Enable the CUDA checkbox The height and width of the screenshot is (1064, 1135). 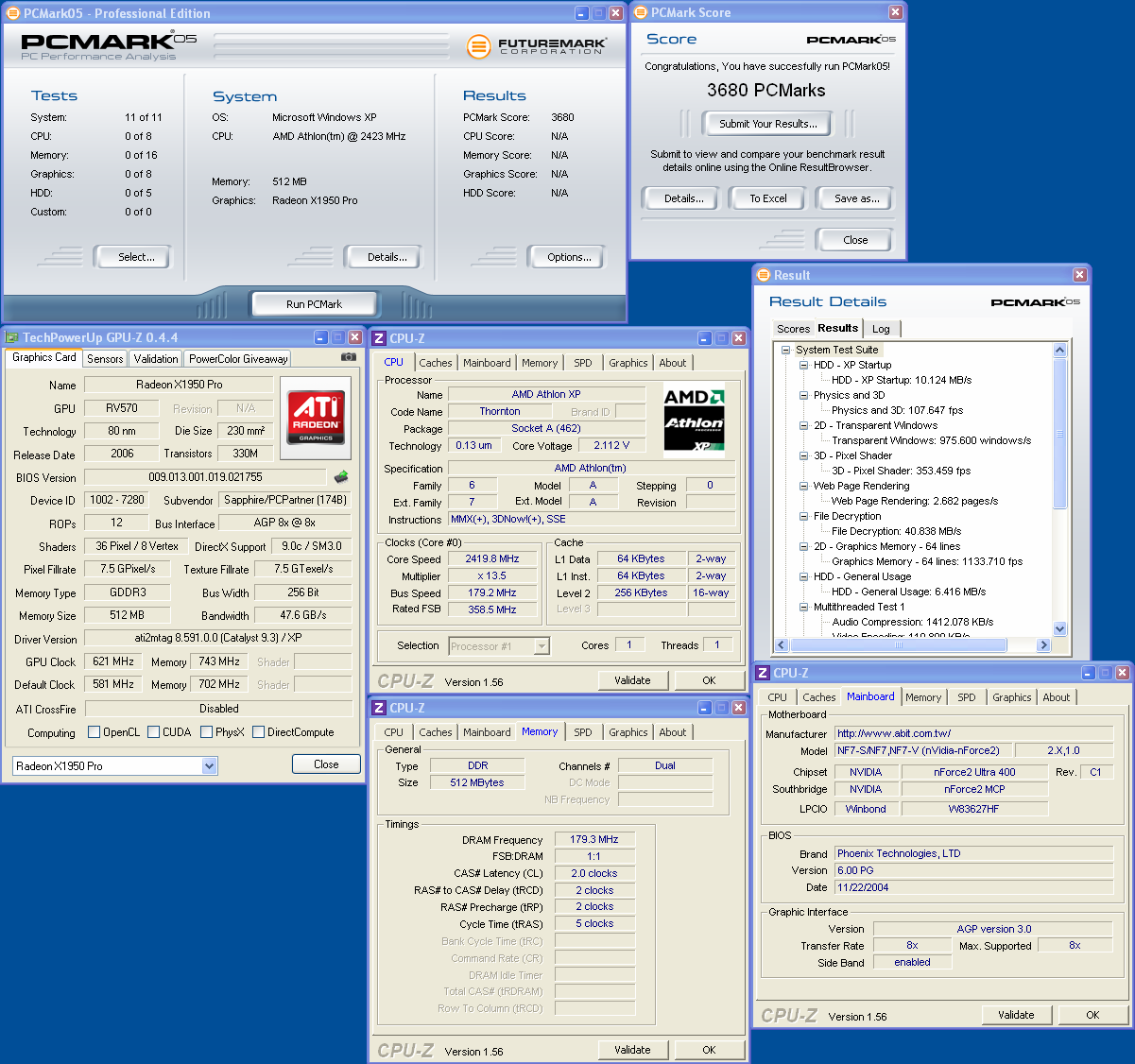pyautogui.click(x=153, y=731)
